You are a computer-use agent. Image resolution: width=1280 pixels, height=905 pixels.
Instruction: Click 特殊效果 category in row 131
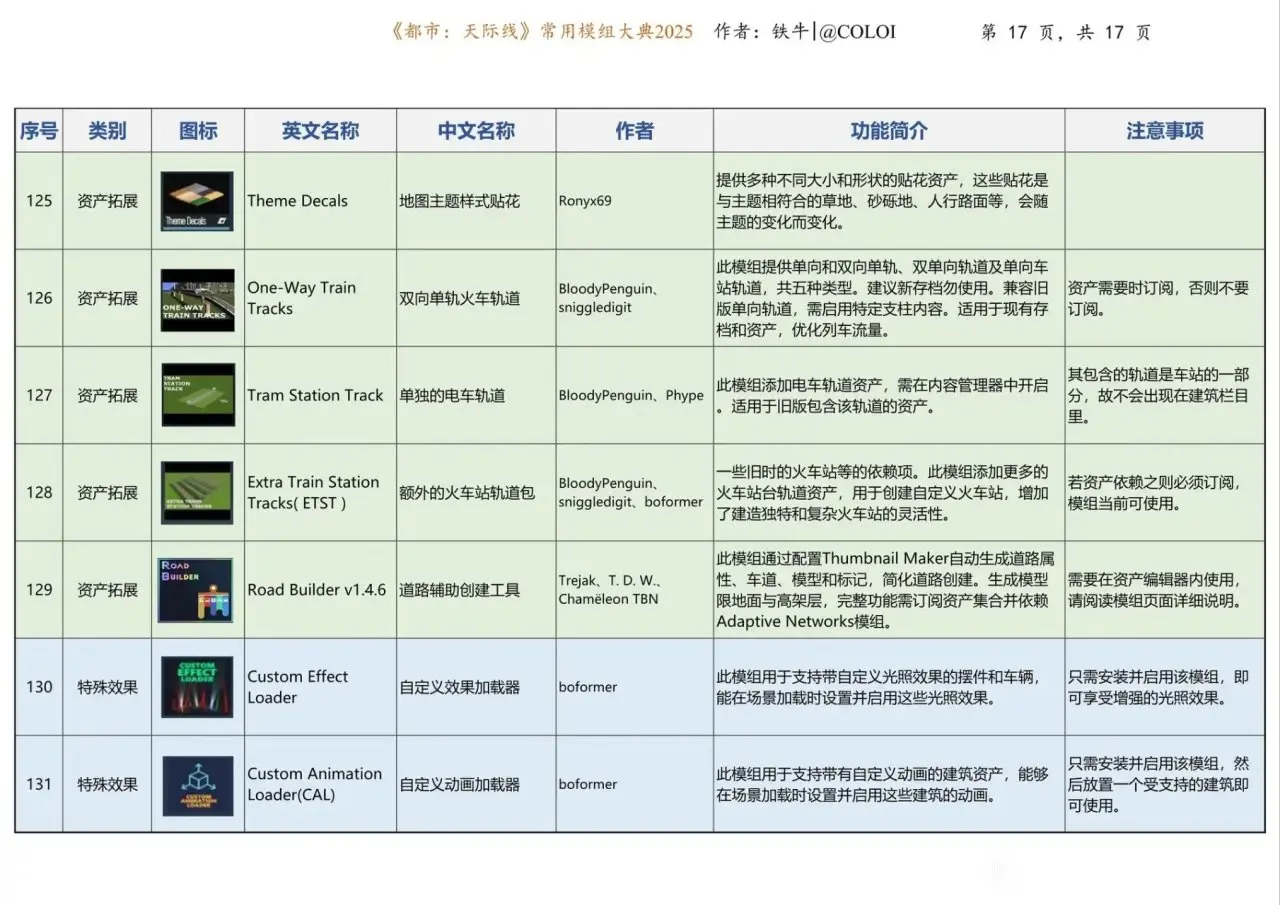tap(107, 785)
